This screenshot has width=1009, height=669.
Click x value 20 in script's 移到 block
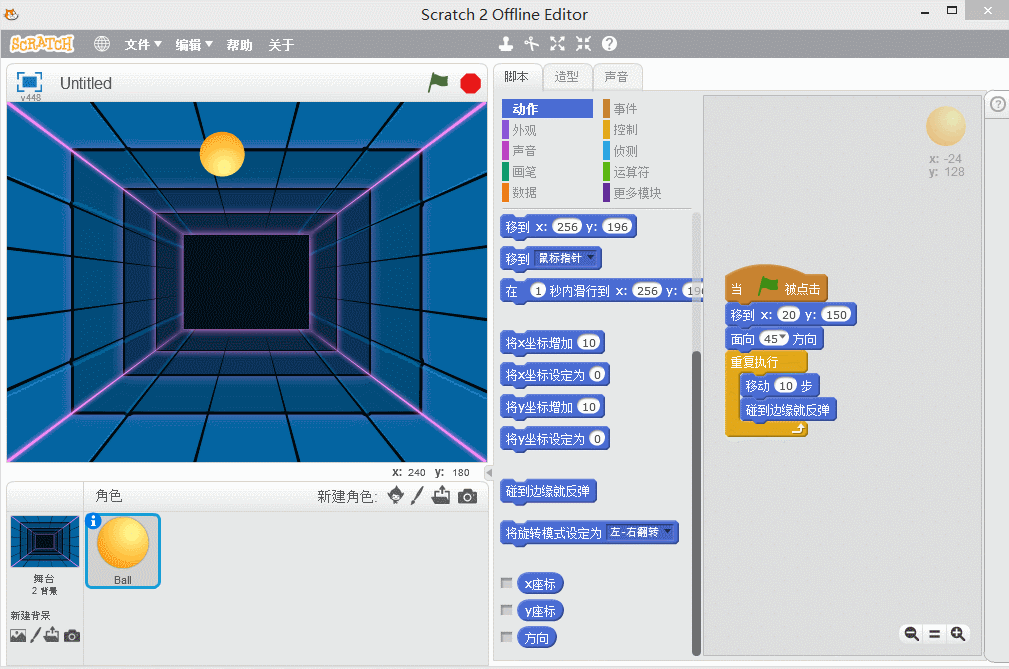click(789, 315)
